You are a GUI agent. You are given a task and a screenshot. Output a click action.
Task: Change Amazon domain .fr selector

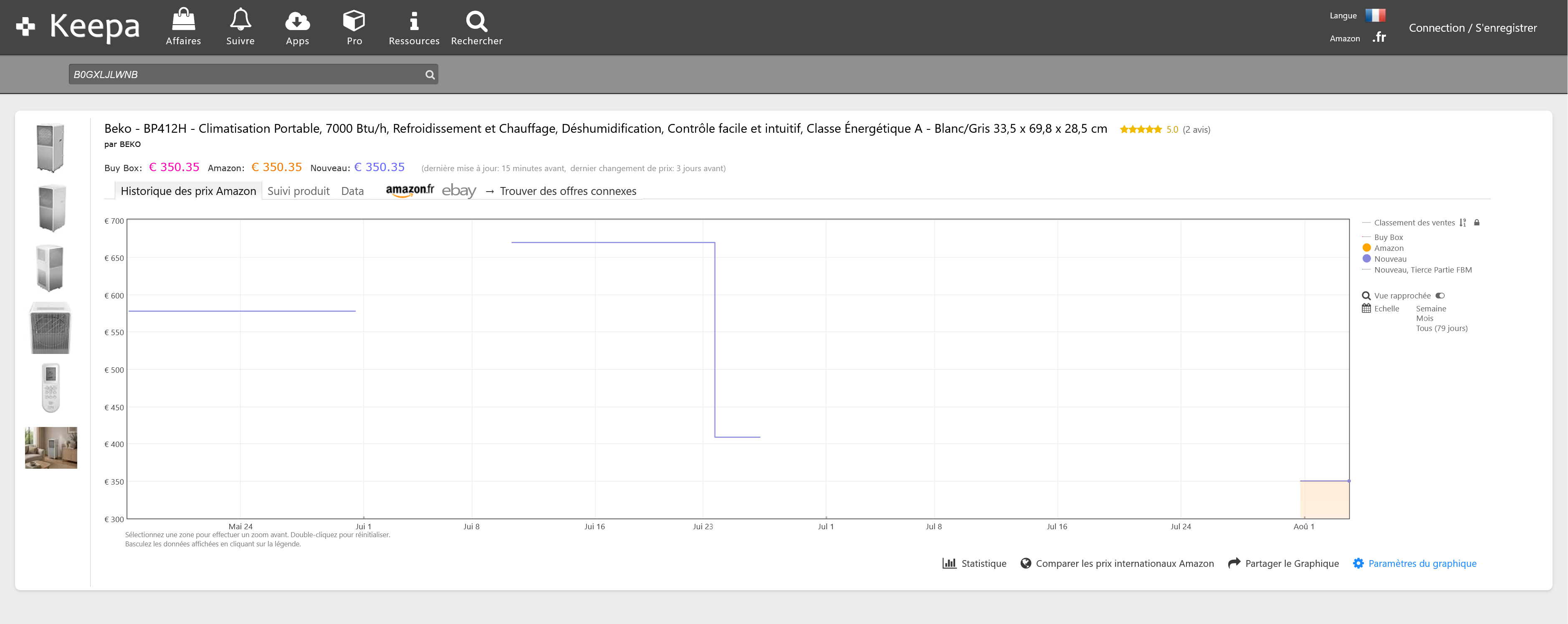[1379, 38]
